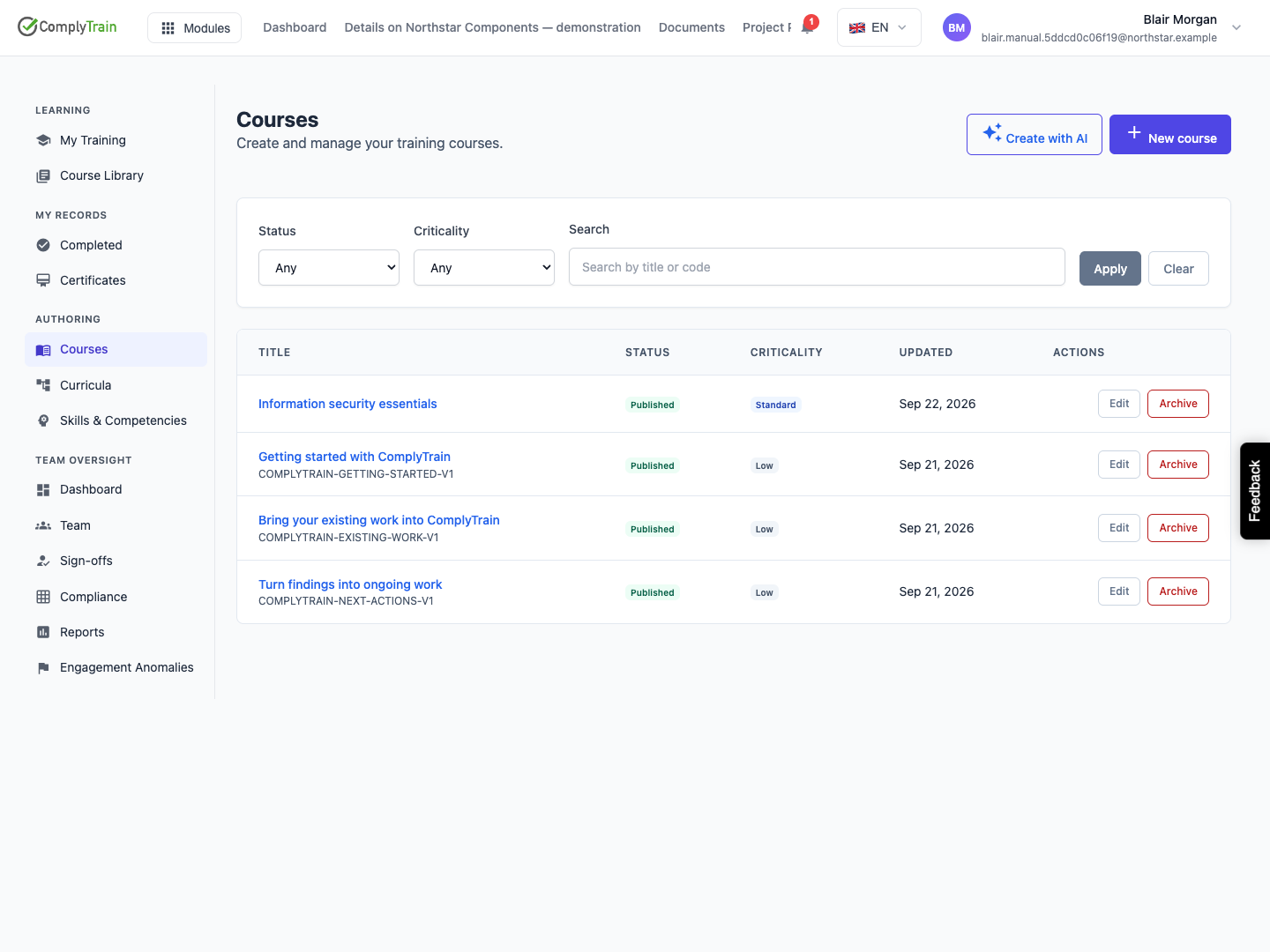
Task: Go to Curricula in sidebar
Action: [x=116, y=385]
